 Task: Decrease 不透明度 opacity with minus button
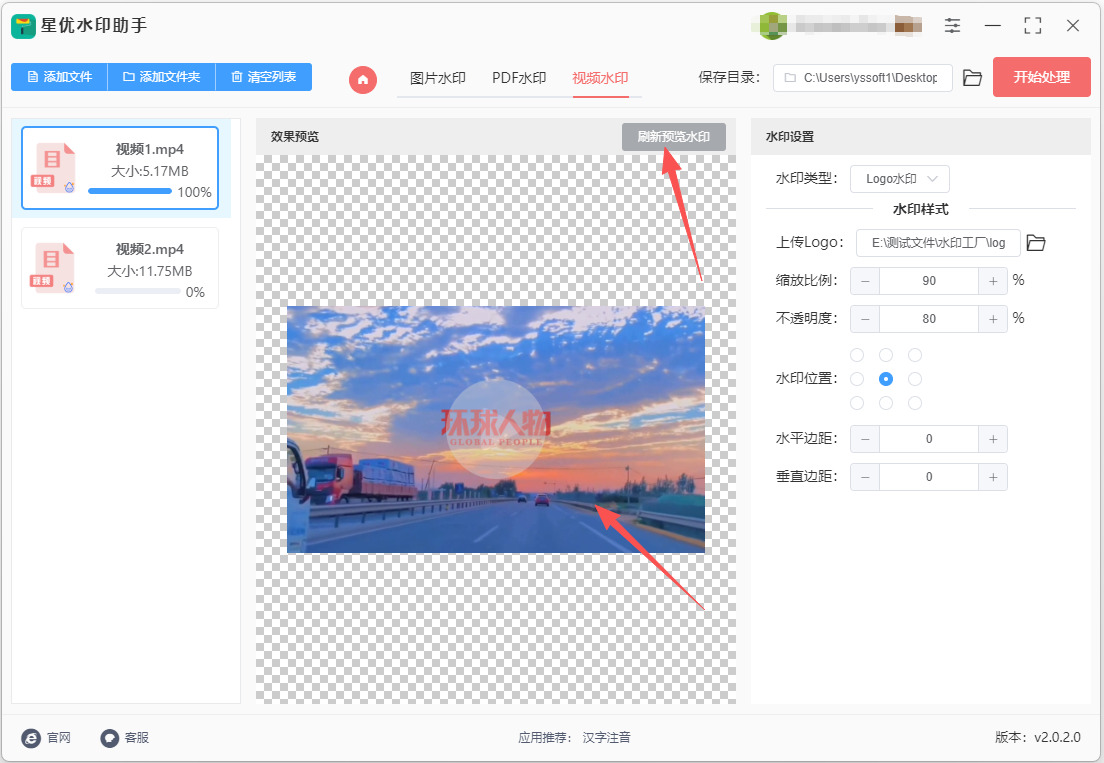[x=865, y=319]
